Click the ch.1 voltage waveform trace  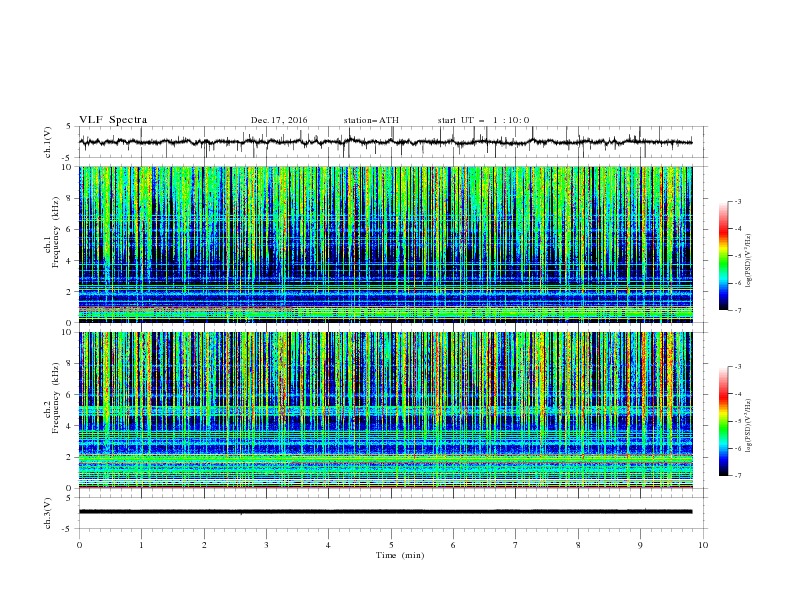pyautogui.click(x=385, y=142)
